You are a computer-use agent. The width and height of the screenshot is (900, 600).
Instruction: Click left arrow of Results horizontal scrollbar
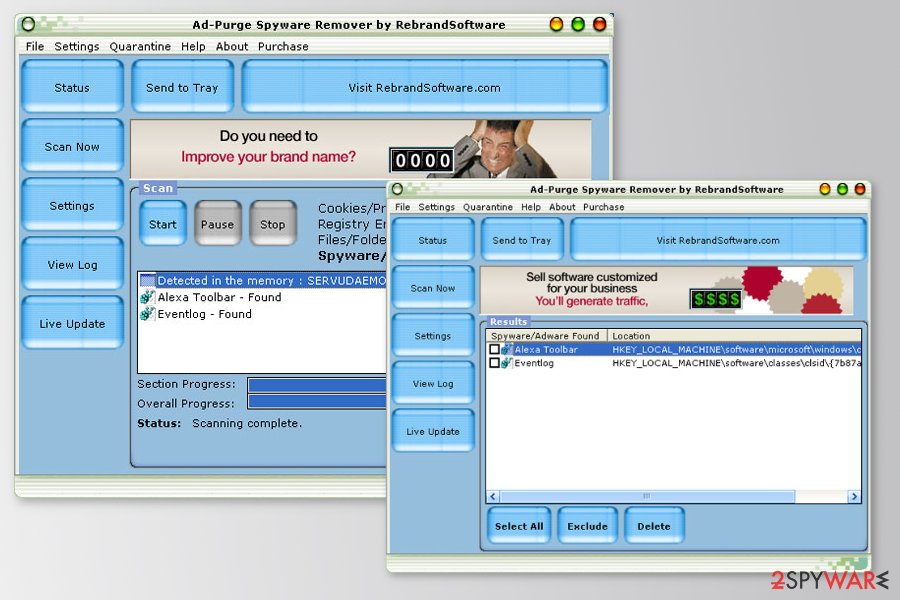pyautogui.click(x=493, y=496)
